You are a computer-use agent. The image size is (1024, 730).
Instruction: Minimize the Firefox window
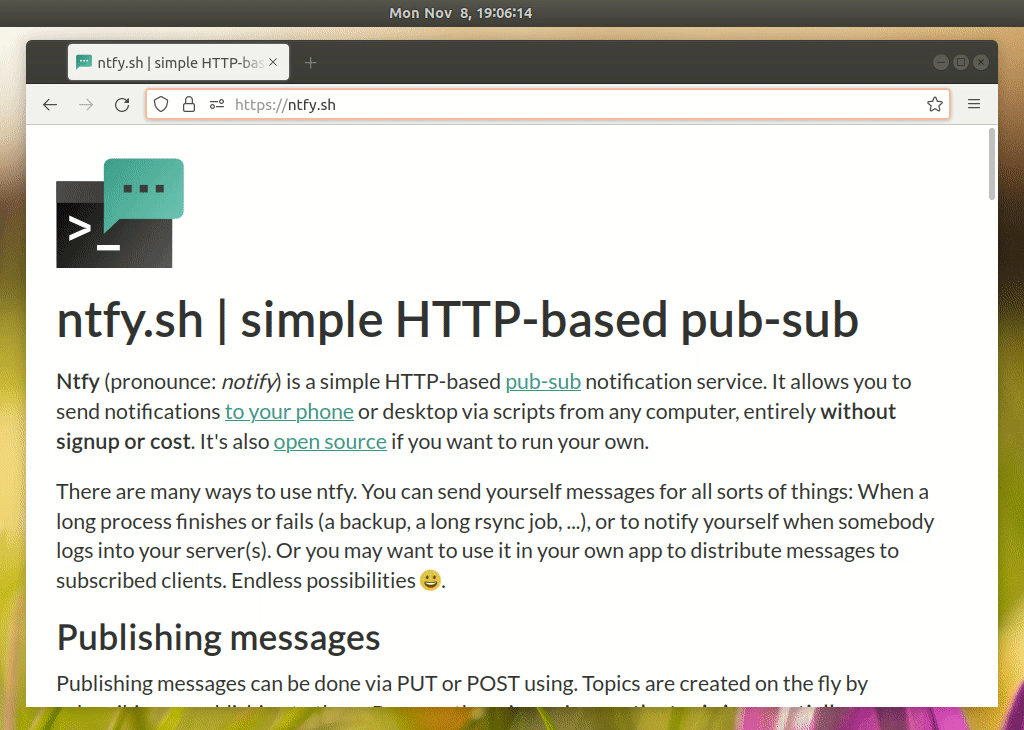[x=940, y=62]
